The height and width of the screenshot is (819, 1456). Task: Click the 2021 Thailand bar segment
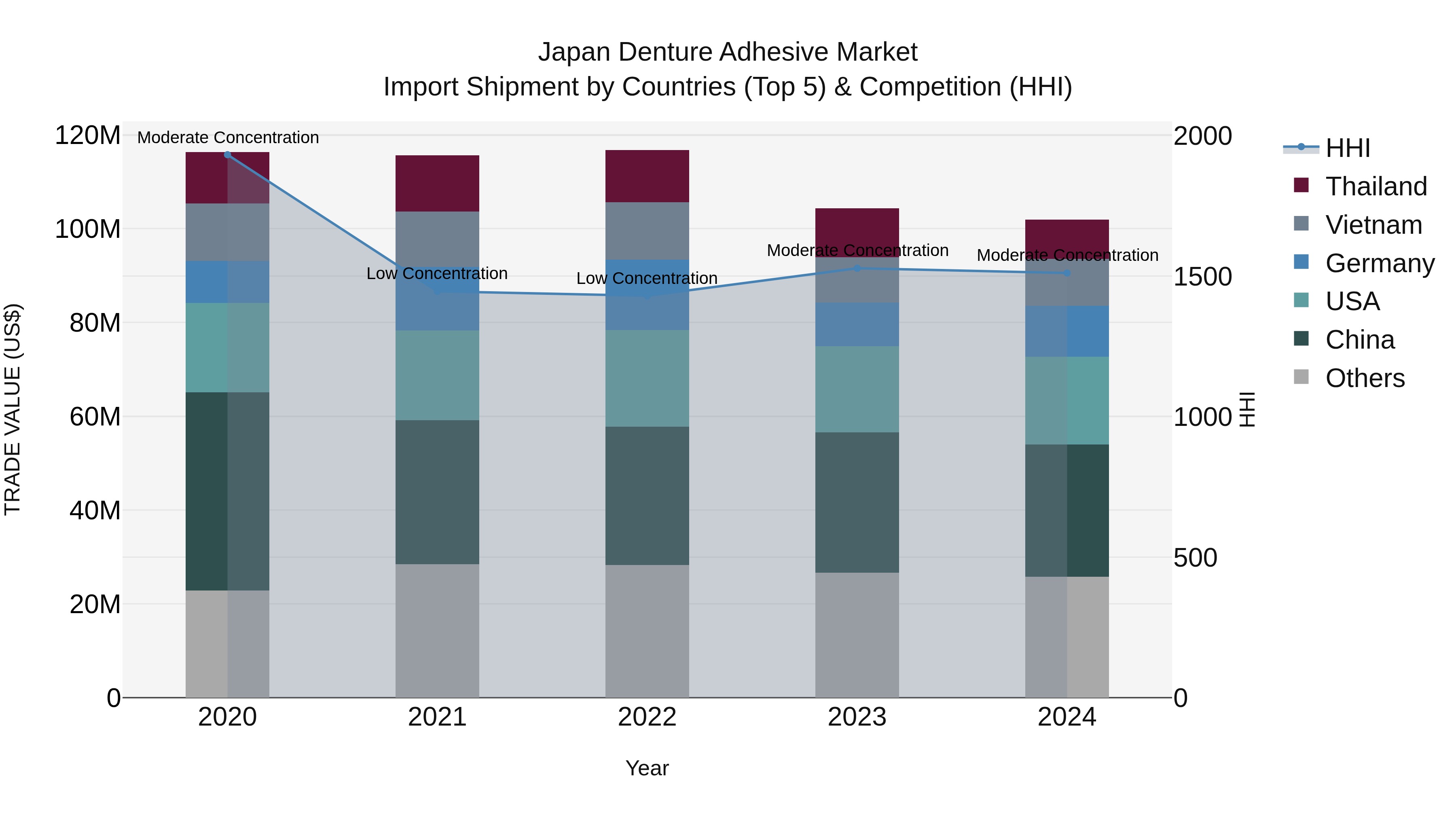click(x=438, y=184)
